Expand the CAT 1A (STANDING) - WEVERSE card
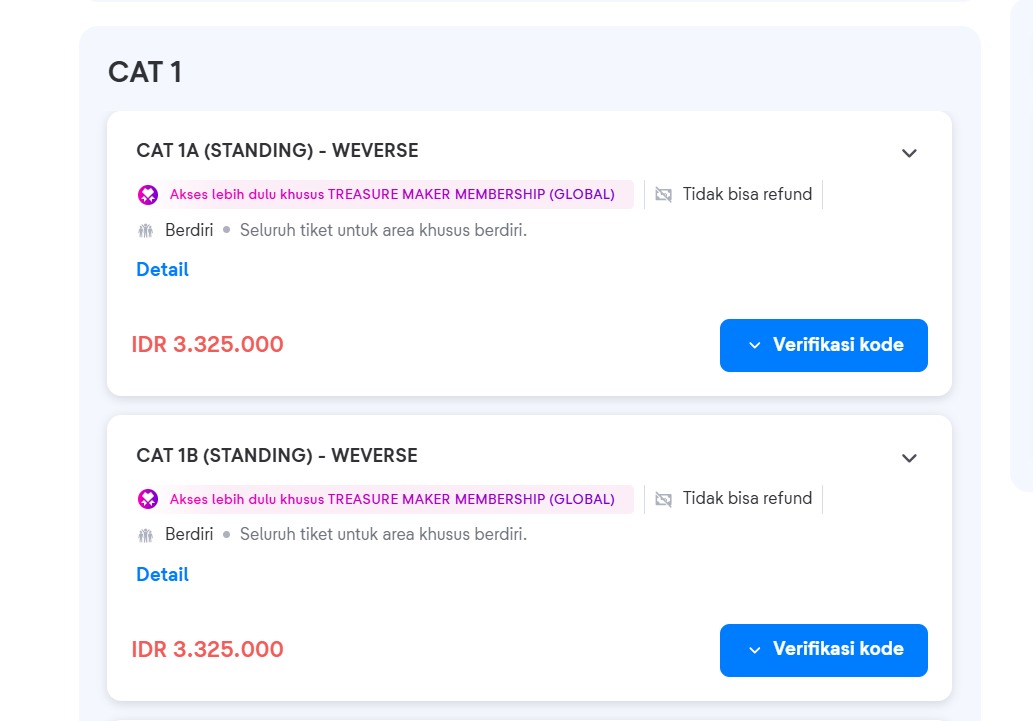The width and height of the screenshot is (1033, 721). (x=909, y=153)
